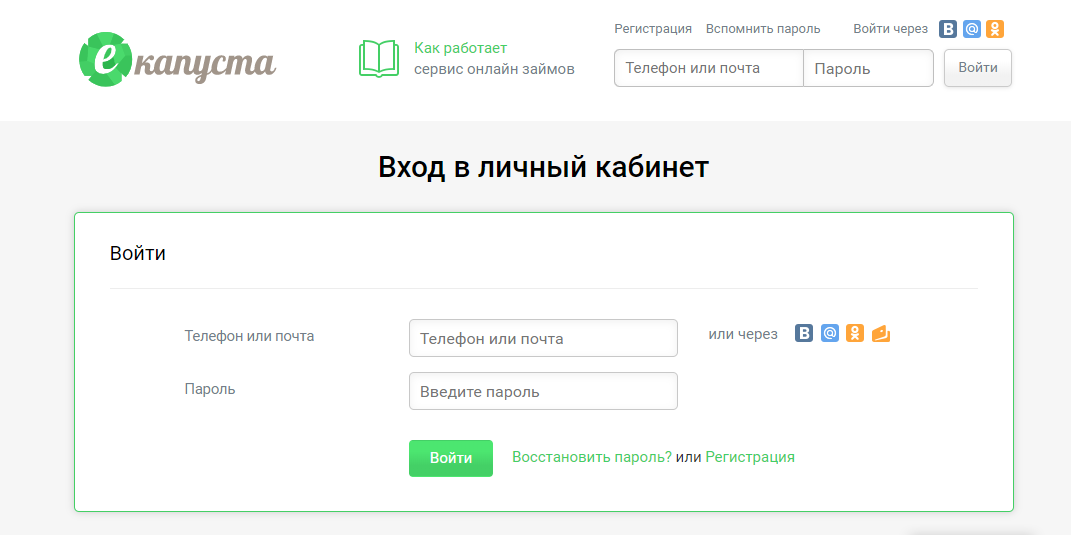Image resolution: width=1071 pixels, height=535 pixels.
Task: Focus header 'Пароль' field
Action: 868,68
